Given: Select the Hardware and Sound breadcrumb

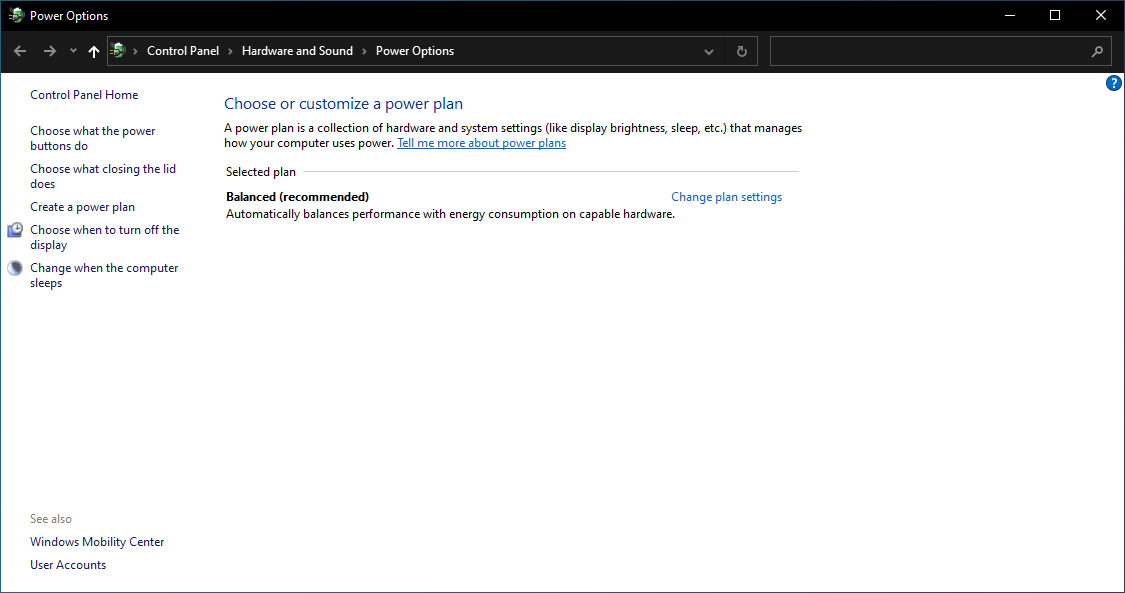Looking at the screenshot, I should point(297,51).
